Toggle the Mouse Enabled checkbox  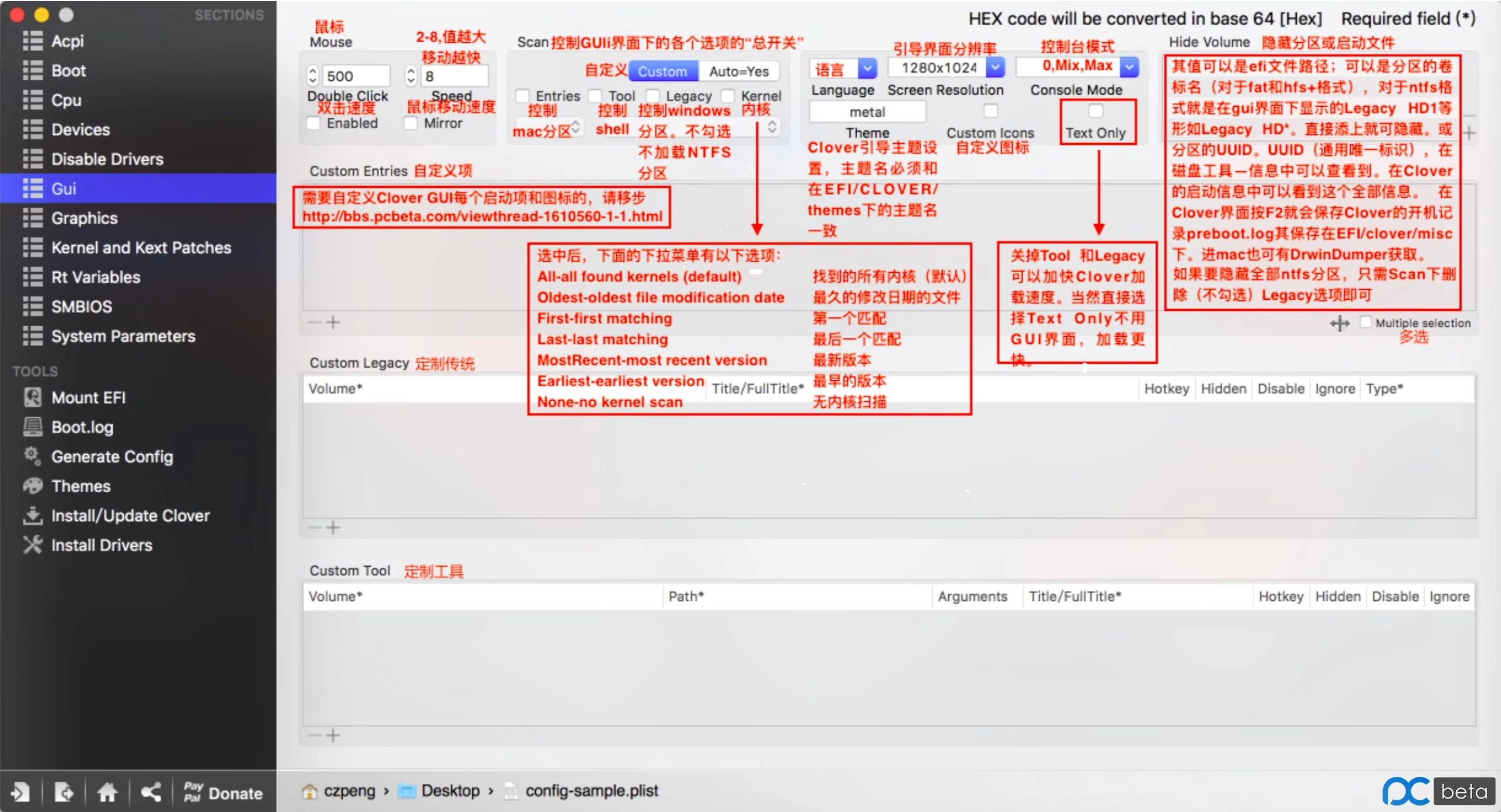tap(313, 123)
